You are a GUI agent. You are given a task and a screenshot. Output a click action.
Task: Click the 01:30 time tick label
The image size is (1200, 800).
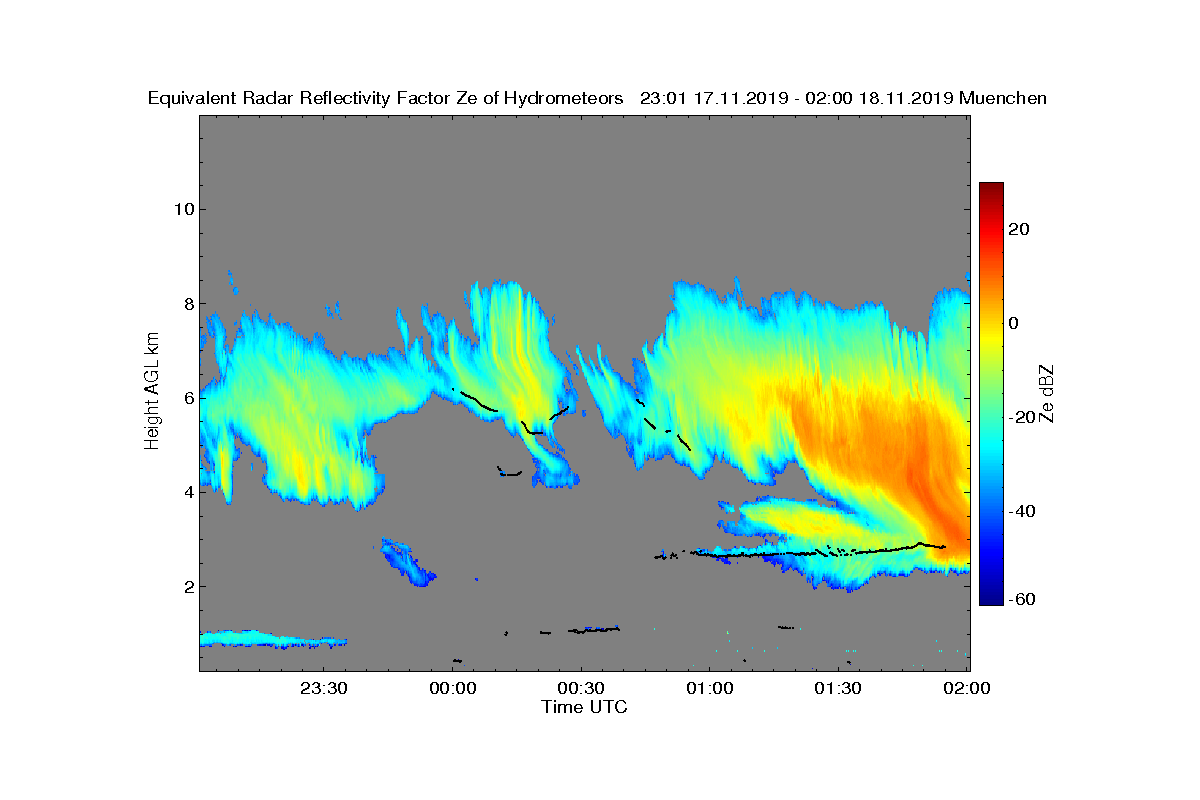(838, 688)
